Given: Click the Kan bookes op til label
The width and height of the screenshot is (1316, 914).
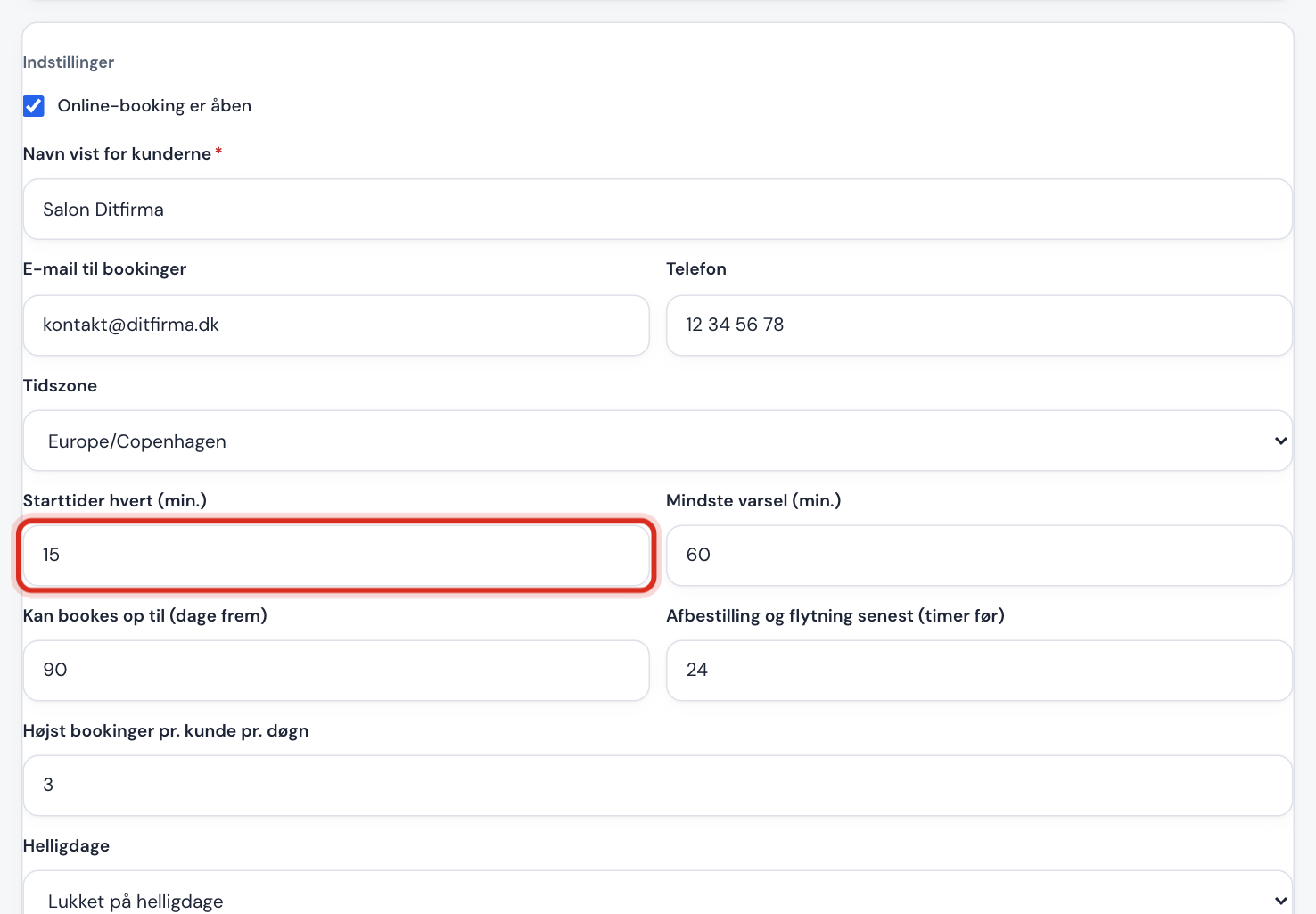Looking at the screenshot, I should coord(145,616).
